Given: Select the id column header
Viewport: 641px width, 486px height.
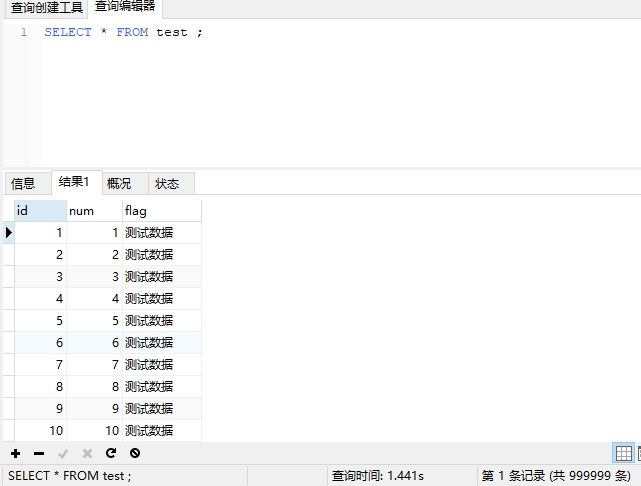Looking at the screenshot, I should 40,211.
